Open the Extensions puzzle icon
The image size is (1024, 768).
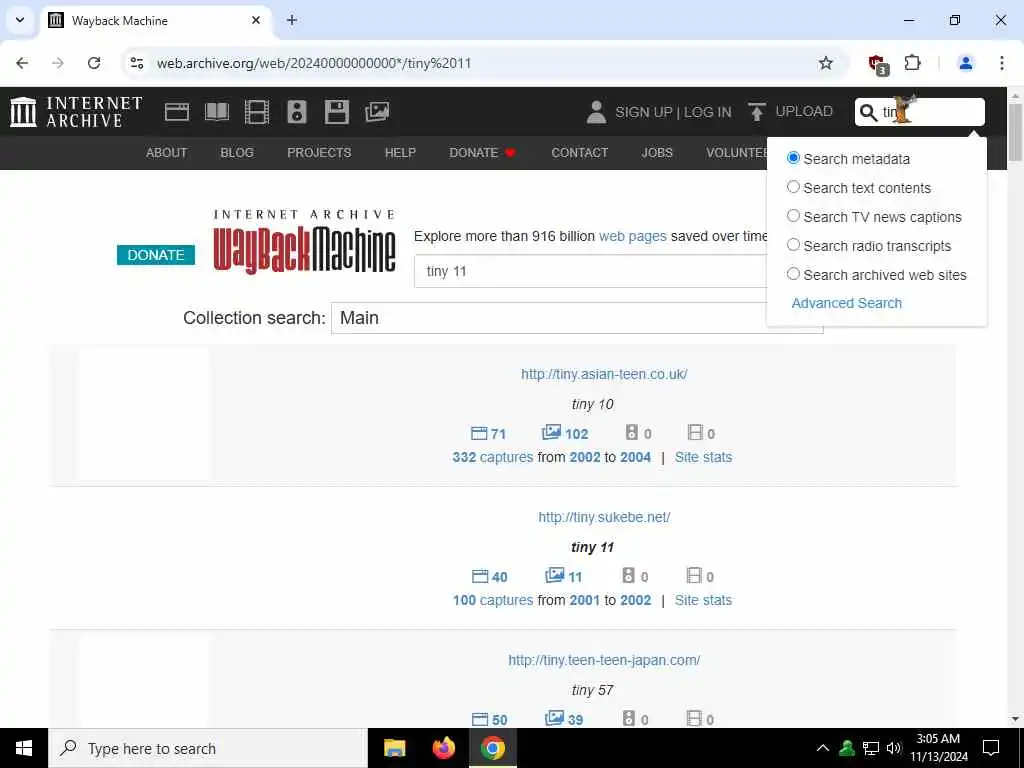(912, 63)
